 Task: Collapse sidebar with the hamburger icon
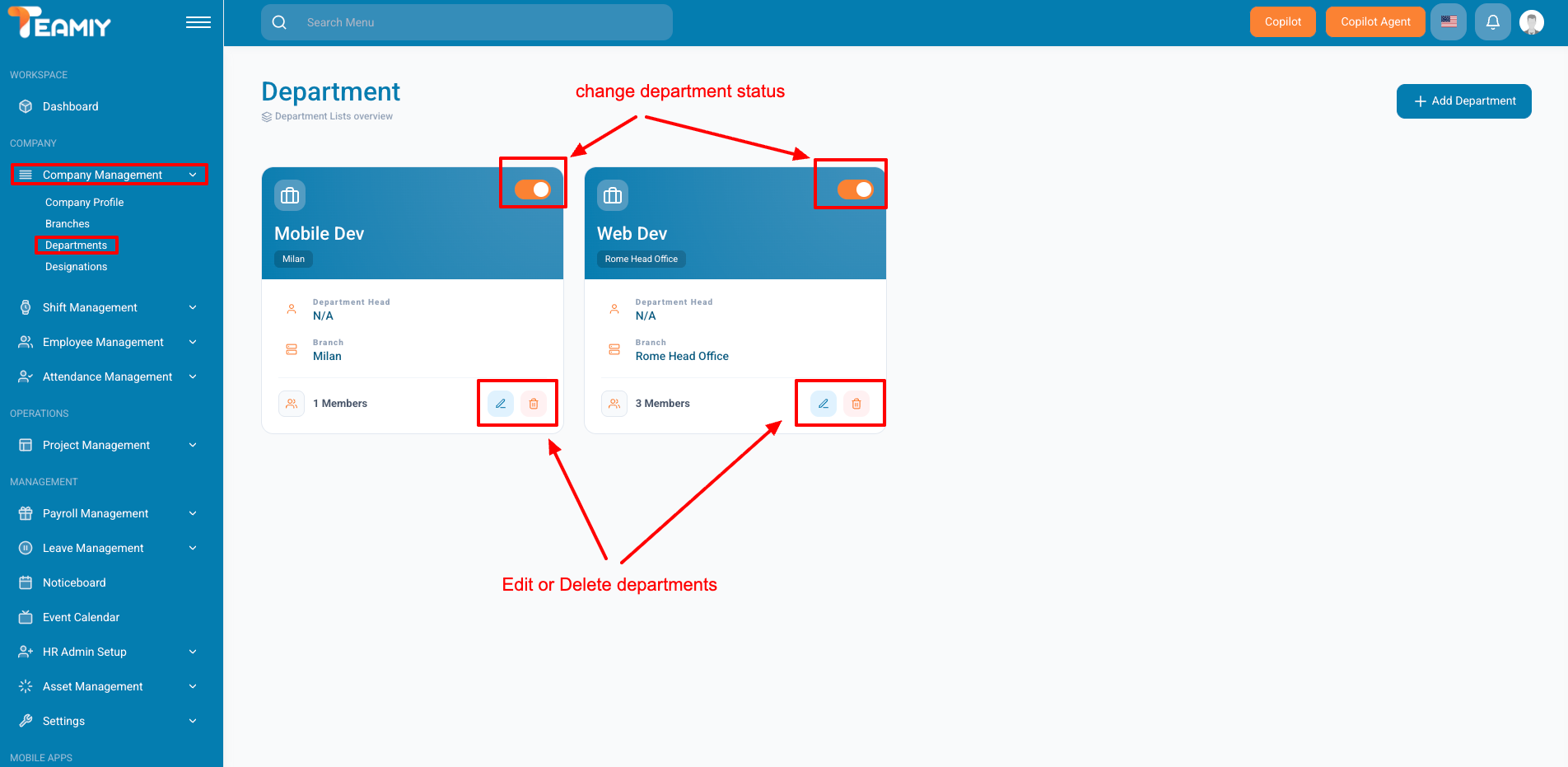[198, 22]
